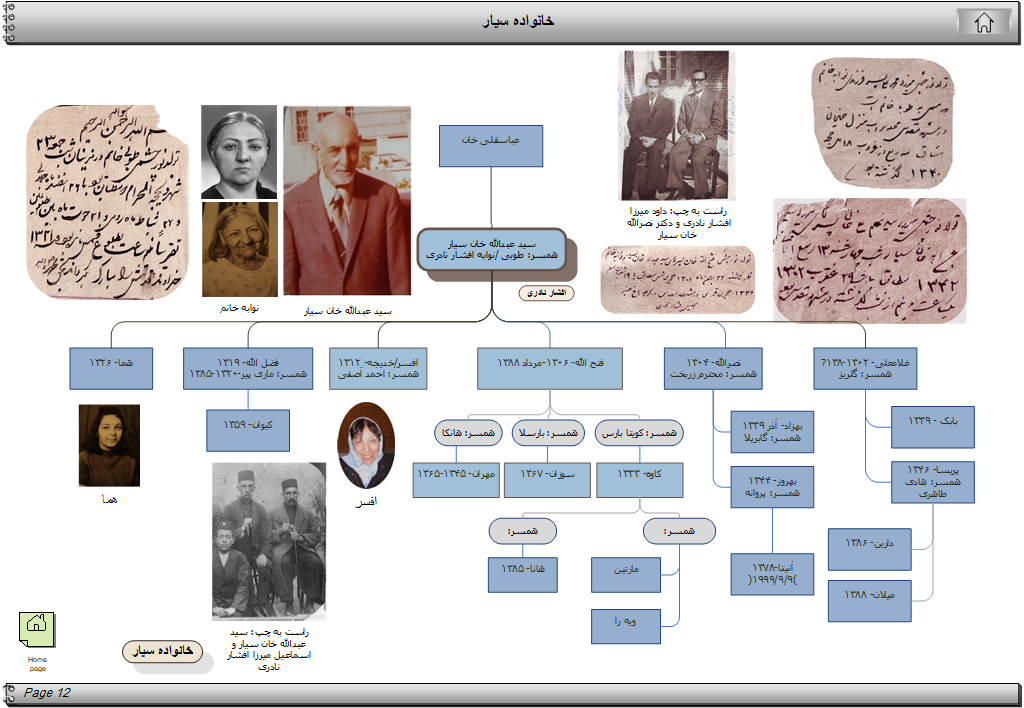
Task: Select the میلان ۱۳۸۸ node
Action: (x=869, y=600)
